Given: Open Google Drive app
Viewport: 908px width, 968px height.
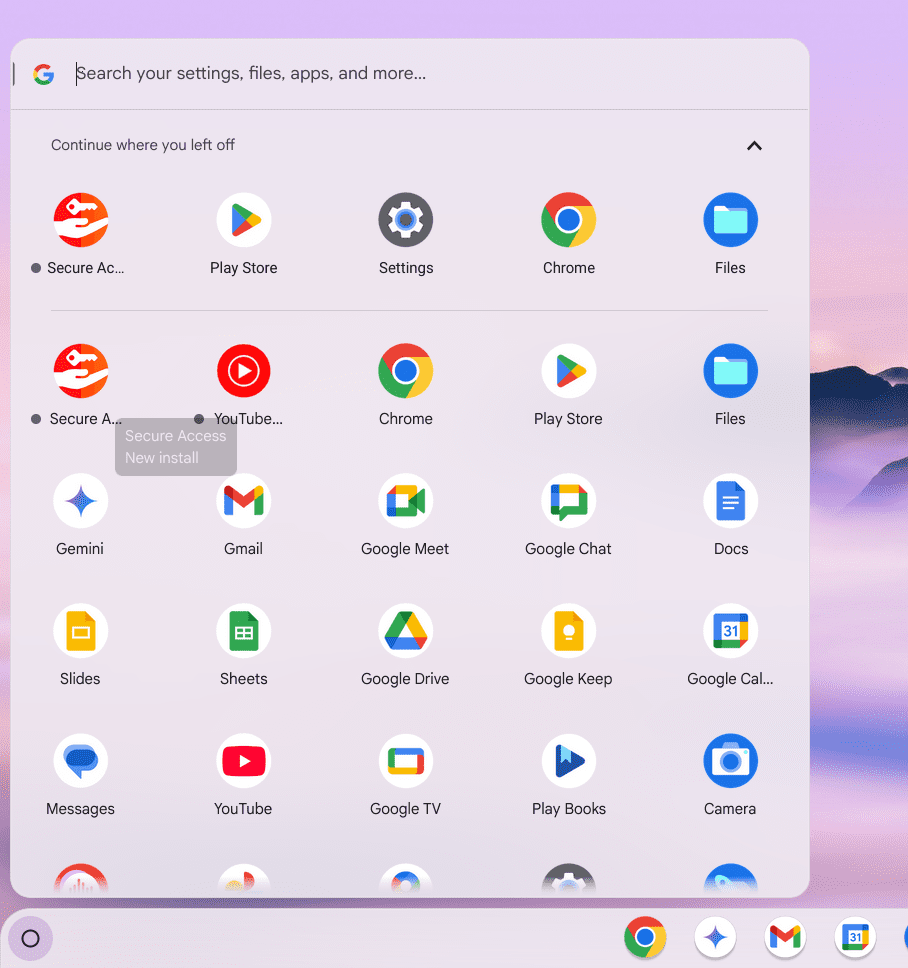Looking at the screenshot, I should tap(405, 632).
